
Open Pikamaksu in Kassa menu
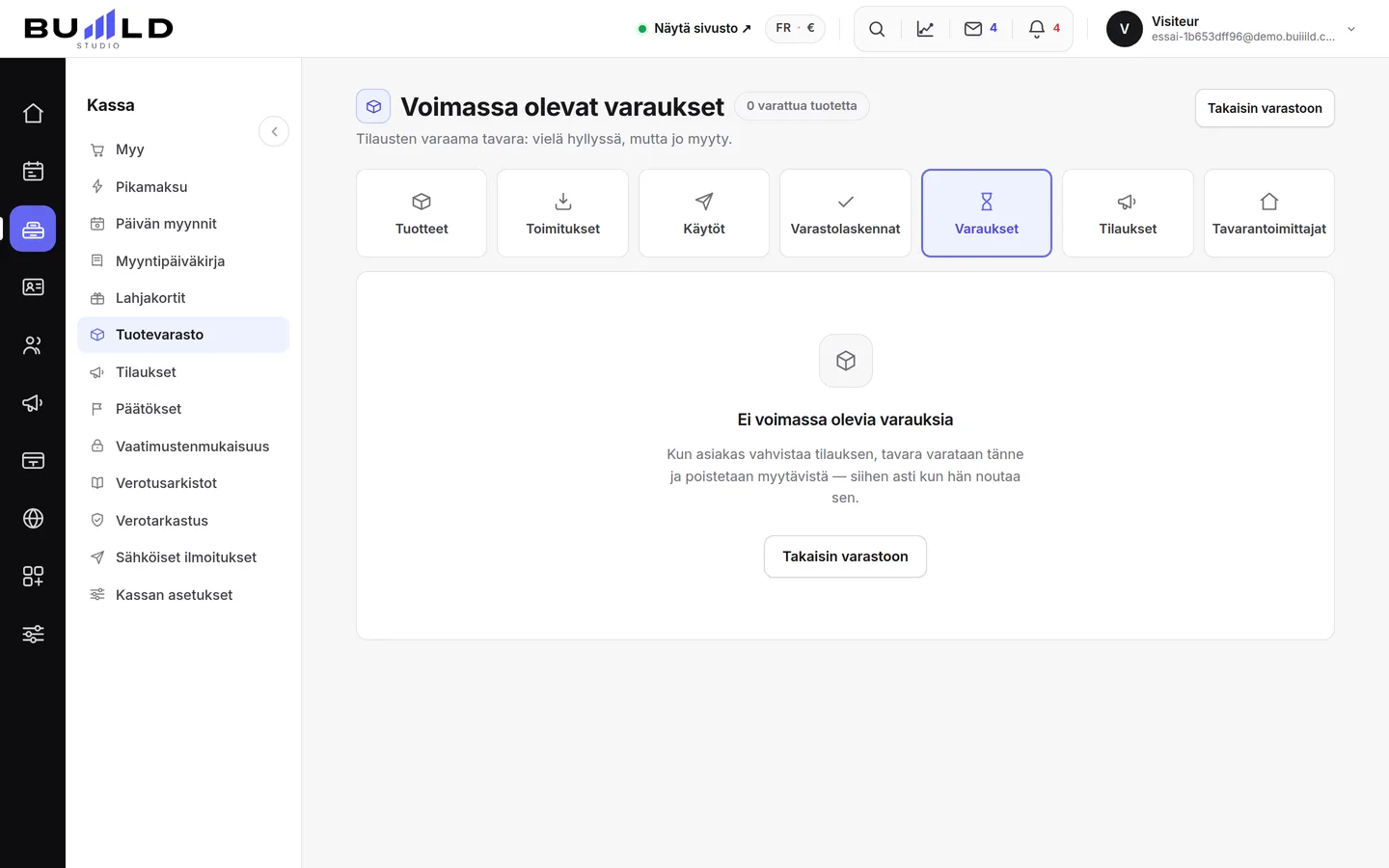click(183, 187)
